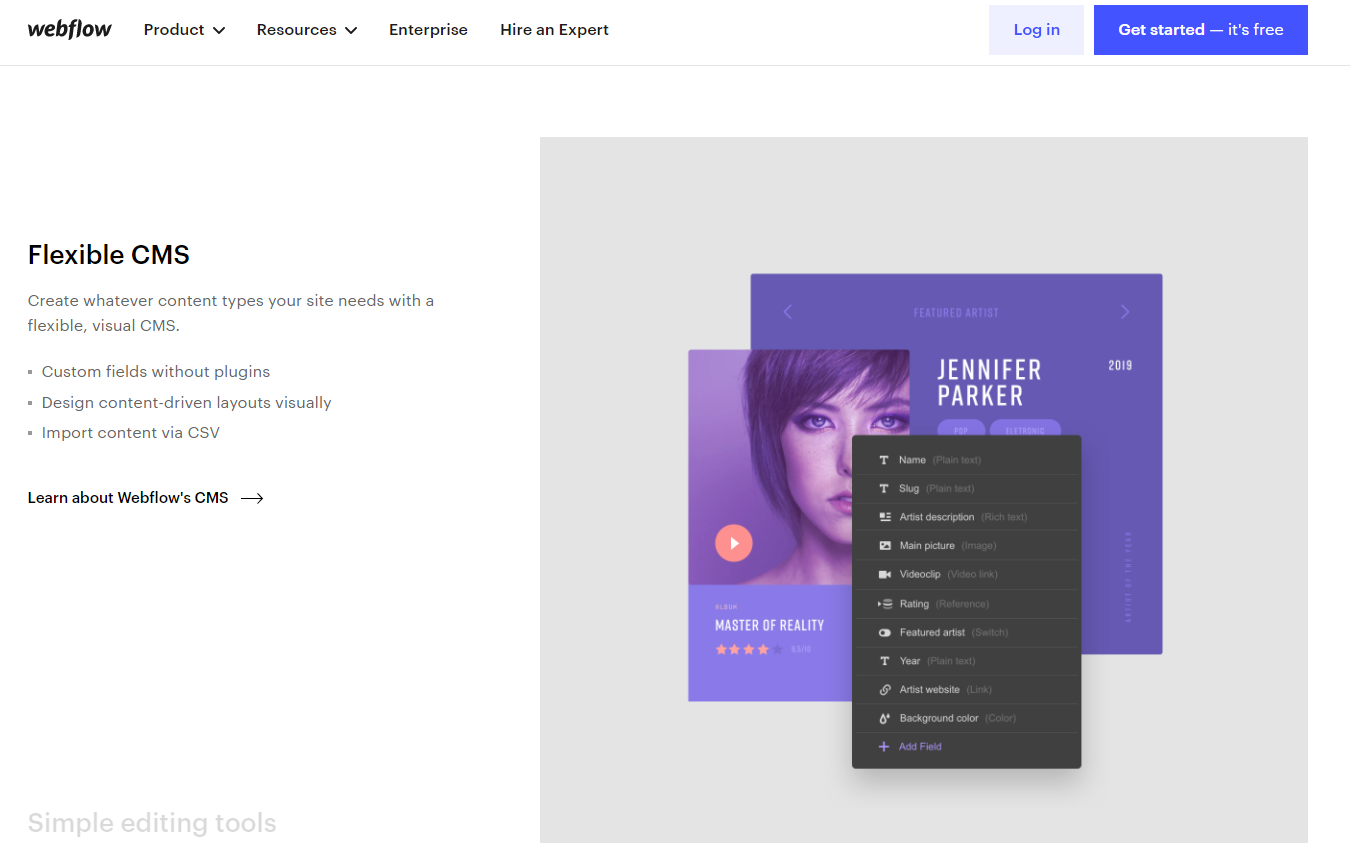Click previous arrow in Featured Artist card
1350x845 pixels.
(x=787, y=312)
